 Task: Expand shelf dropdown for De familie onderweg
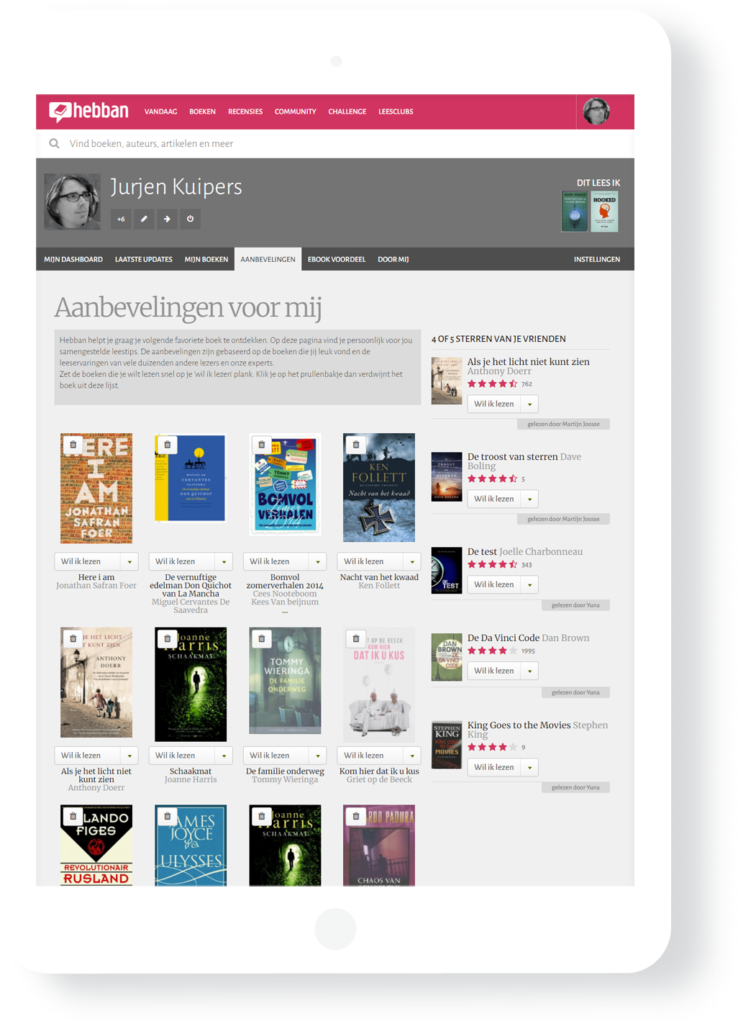point(317,755)
